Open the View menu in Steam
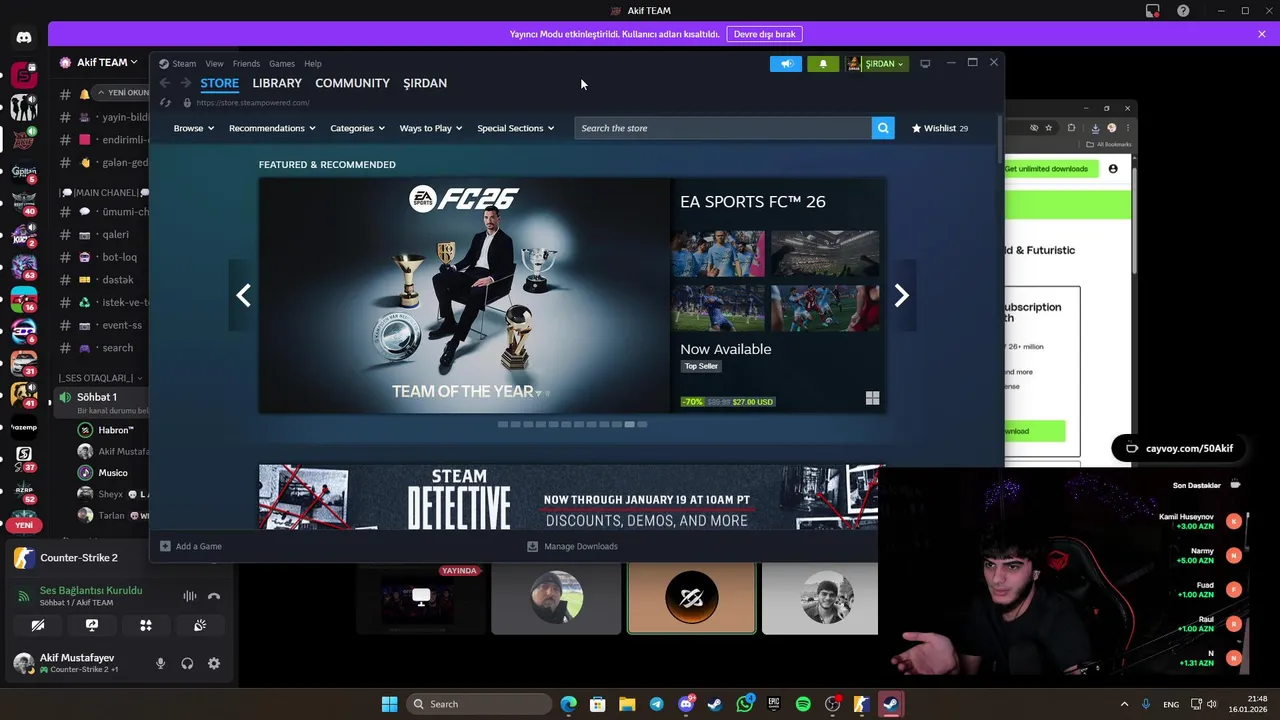This screenshot has height=720, width=1280. (x=214, y=63)
